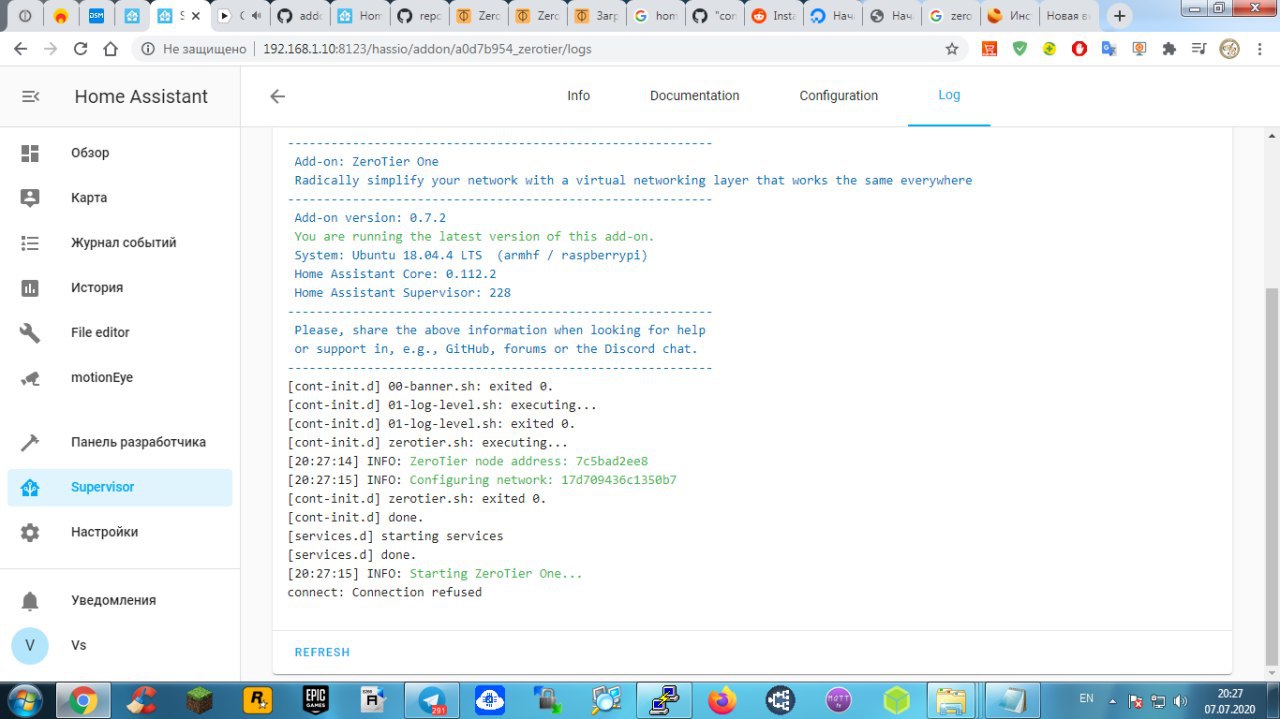1280x719 pixels.
Task: Bookmark this page with star icon
Action: coord(951,49)
